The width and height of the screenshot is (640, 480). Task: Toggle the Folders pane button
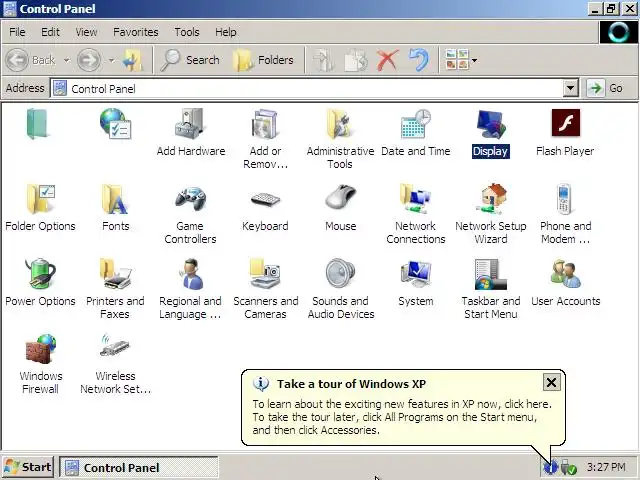click(x=264, y=60)
